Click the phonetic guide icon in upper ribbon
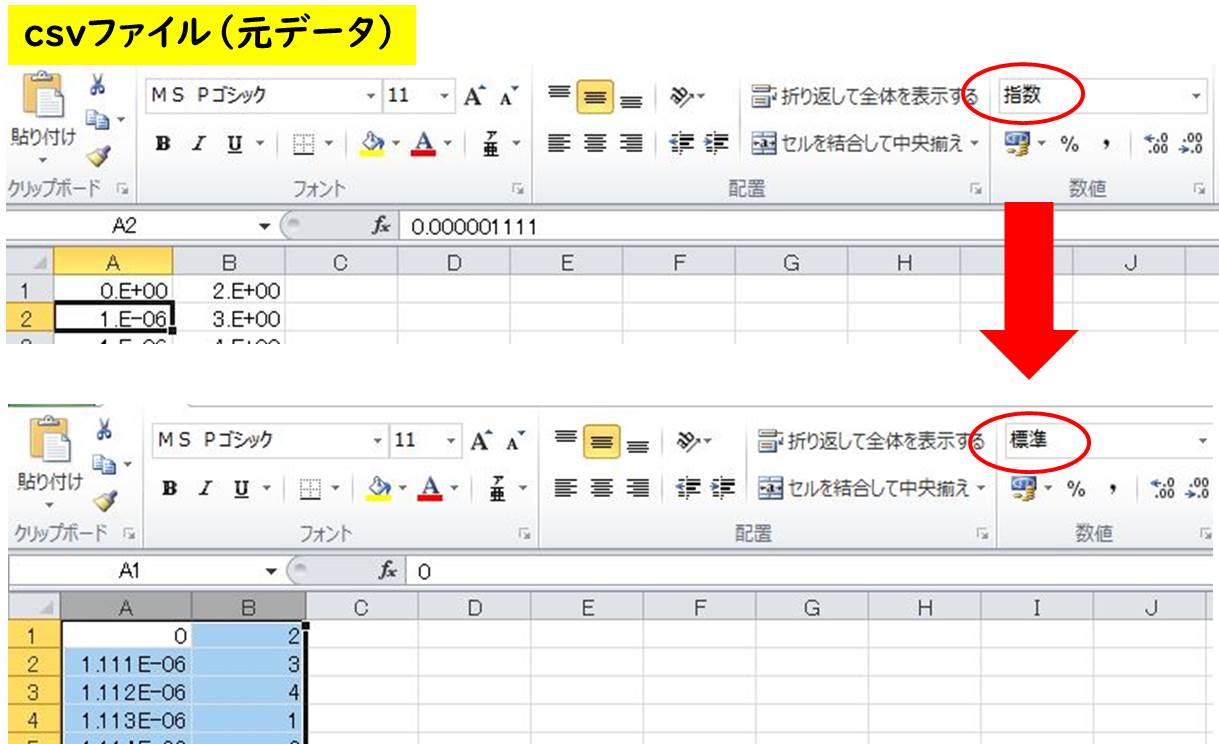Screen dimensions: 1219x744 click(x=491, y=144)
